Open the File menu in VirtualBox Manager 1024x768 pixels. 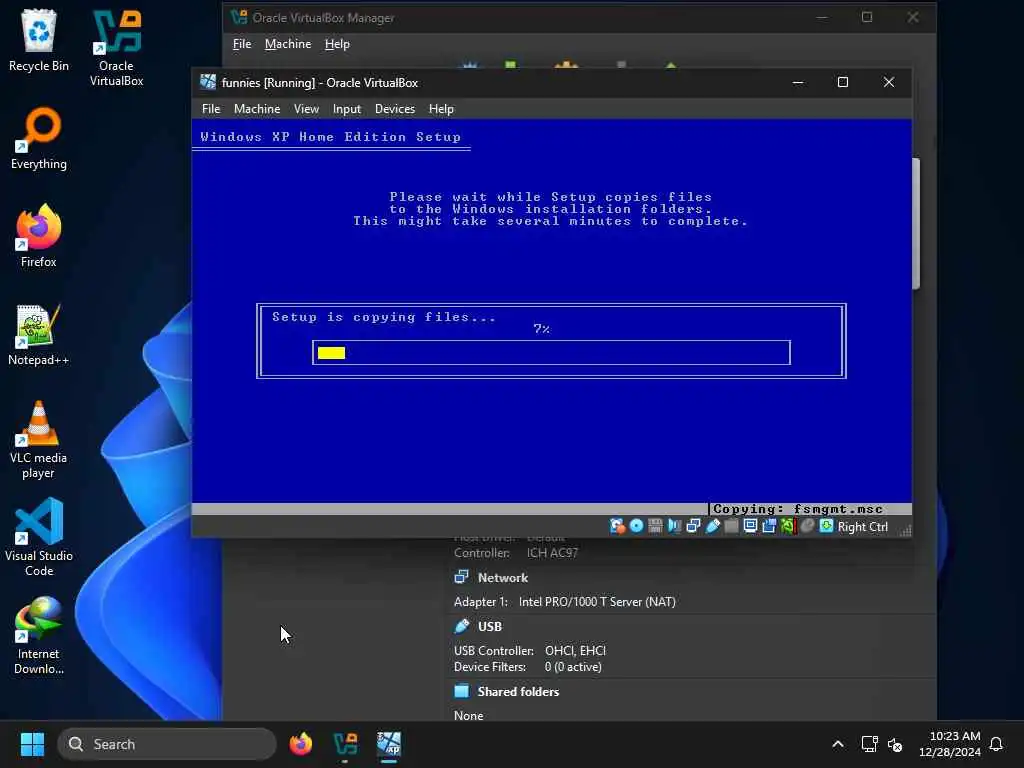242,44
